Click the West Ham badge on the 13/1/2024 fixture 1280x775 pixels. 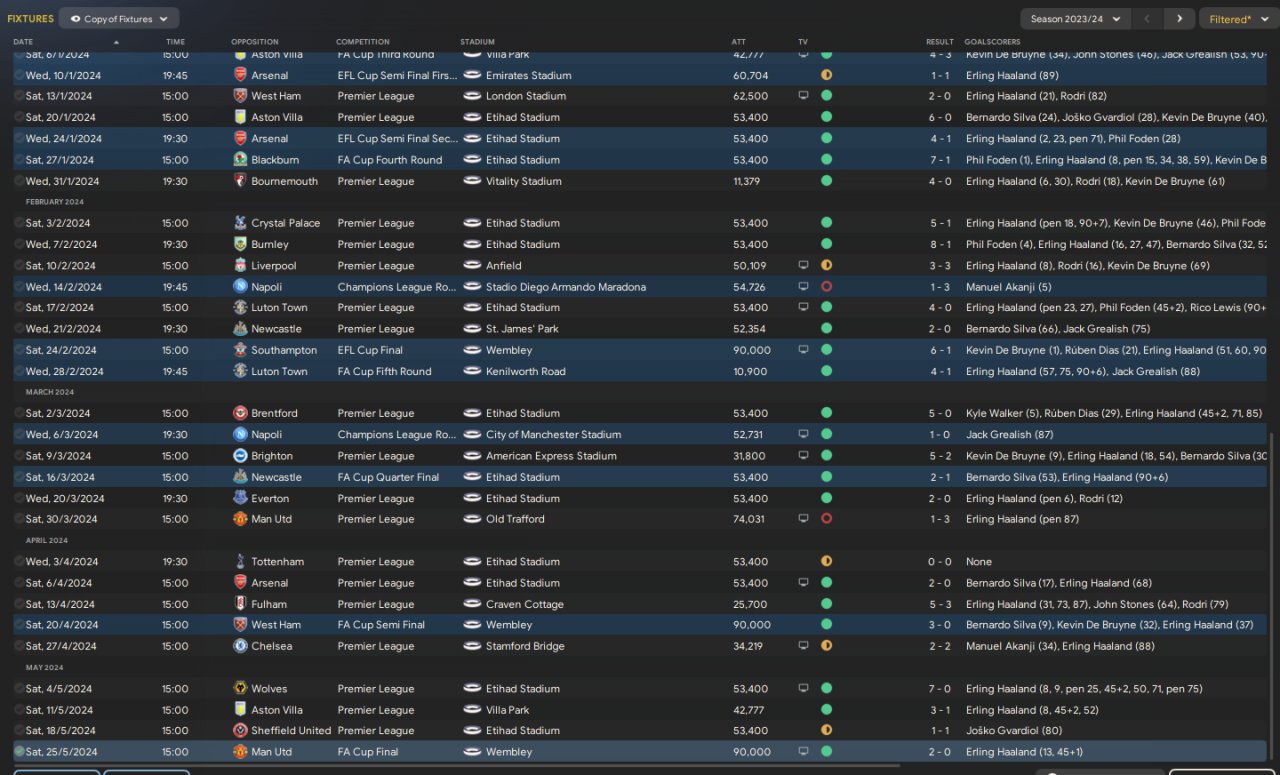point(240,96)
